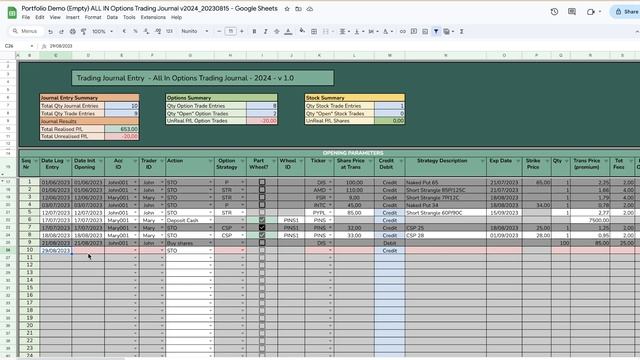Viewport: 640px width, 360px height.
Task: Open the Seq Nr column filter dropdown
Action: tap(36, 161)
